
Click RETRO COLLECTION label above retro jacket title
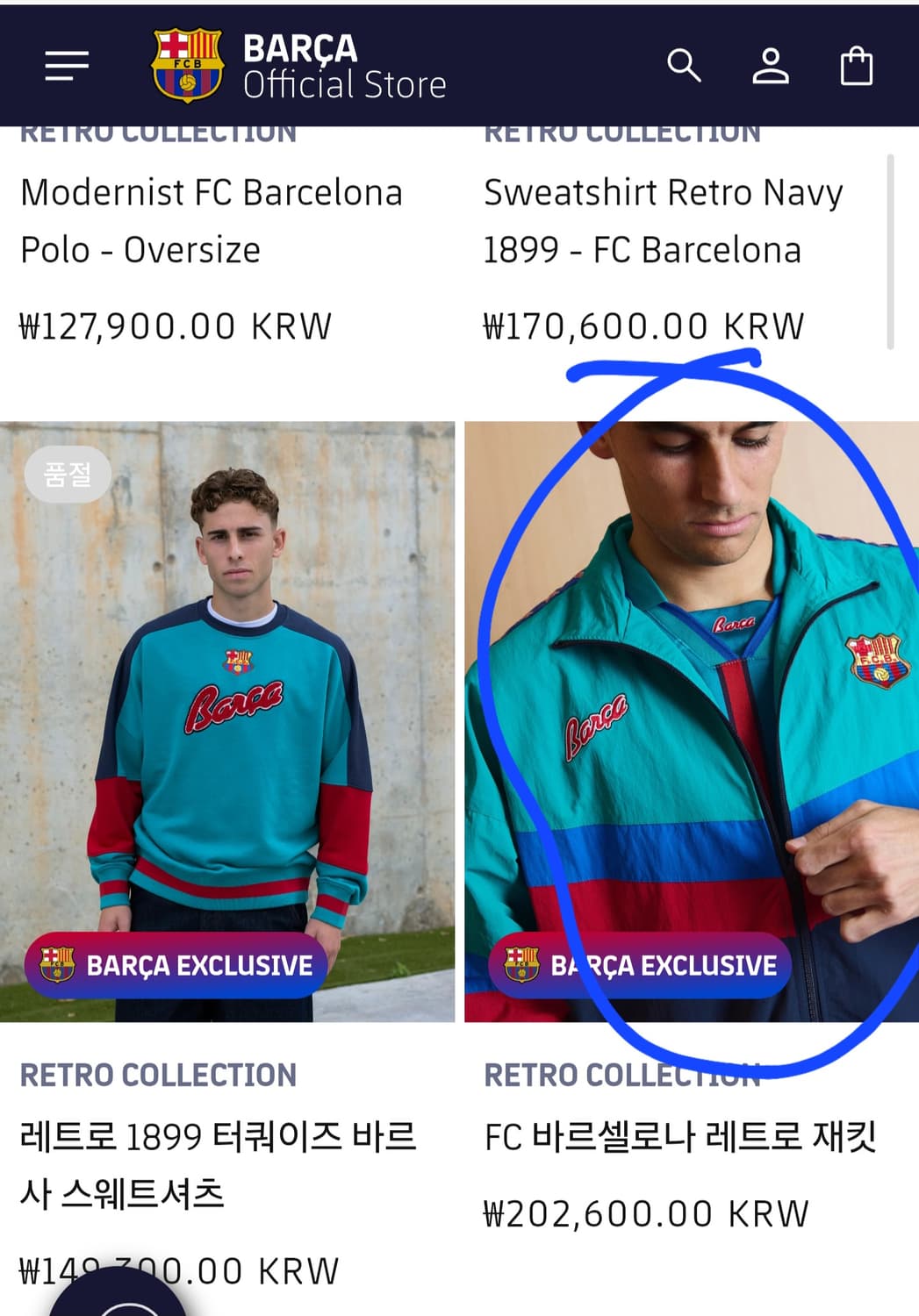pos(621,1075)
